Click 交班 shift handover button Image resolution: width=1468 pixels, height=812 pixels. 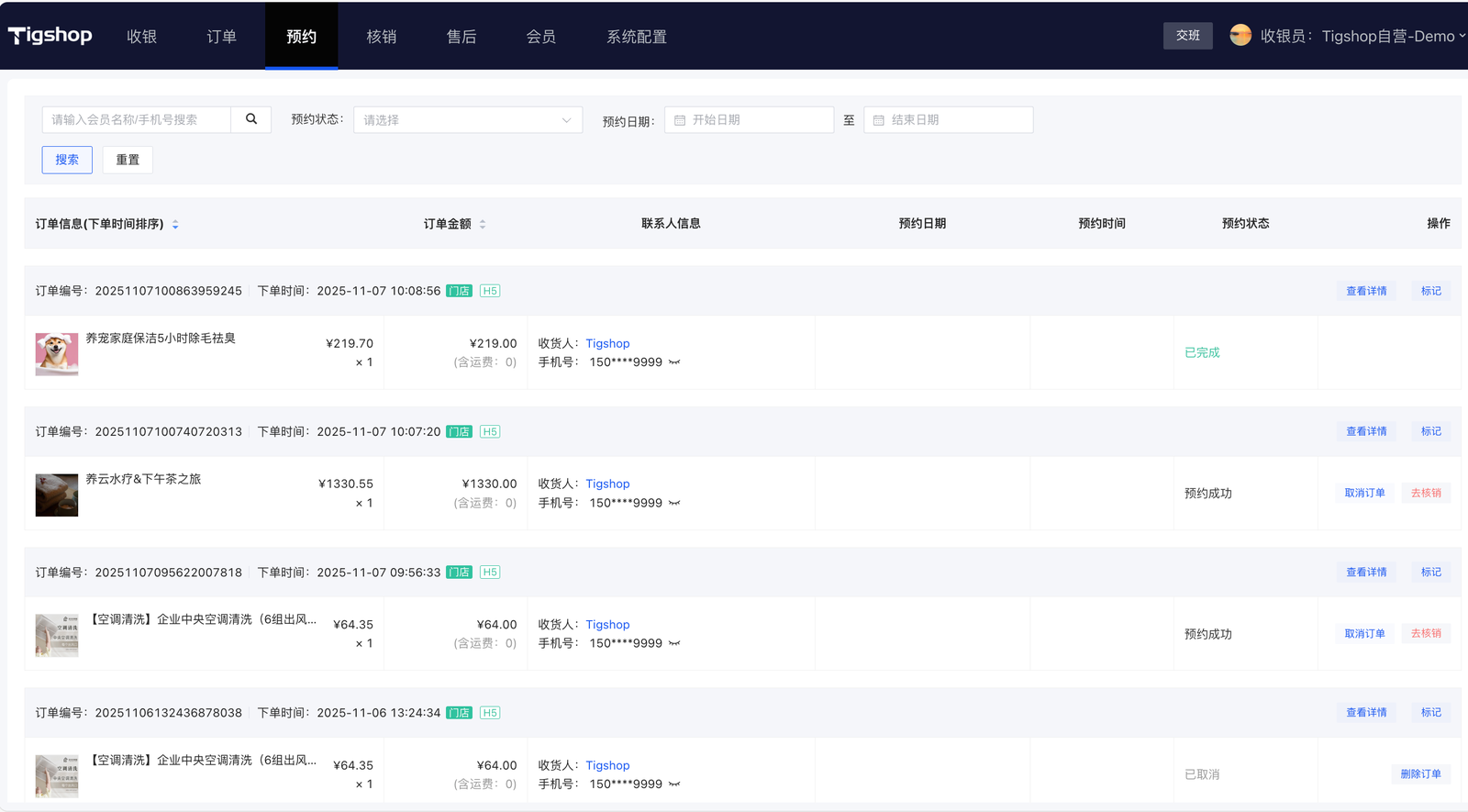pos(1187,36)
